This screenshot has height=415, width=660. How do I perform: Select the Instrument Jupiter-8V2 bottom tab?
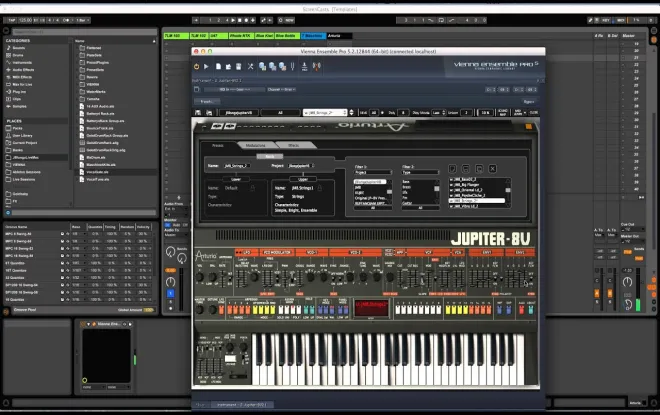point(242,405)
